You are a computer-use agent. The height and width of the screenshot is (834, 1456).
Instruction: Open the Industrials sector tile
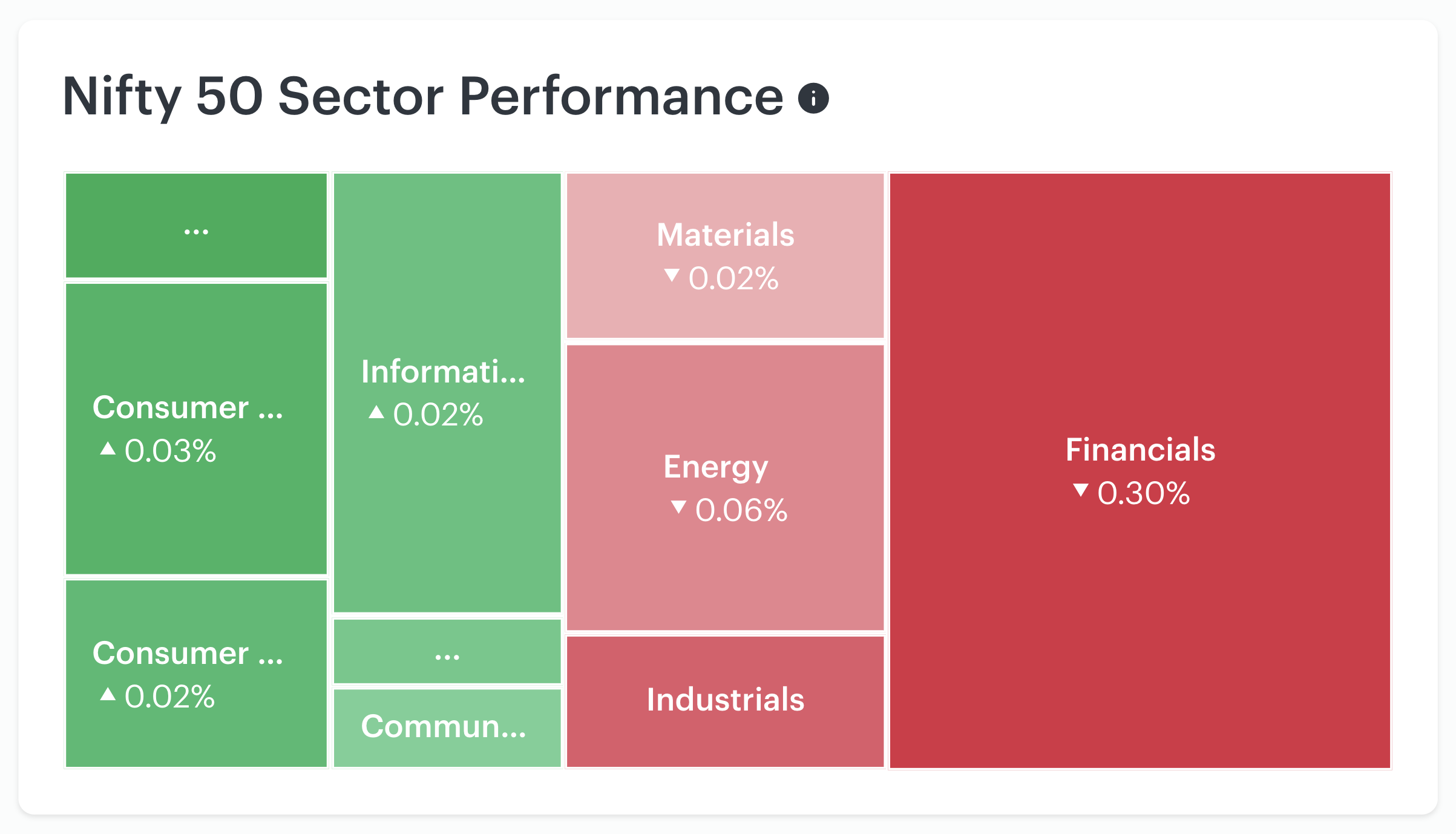(x=725, y=701)
